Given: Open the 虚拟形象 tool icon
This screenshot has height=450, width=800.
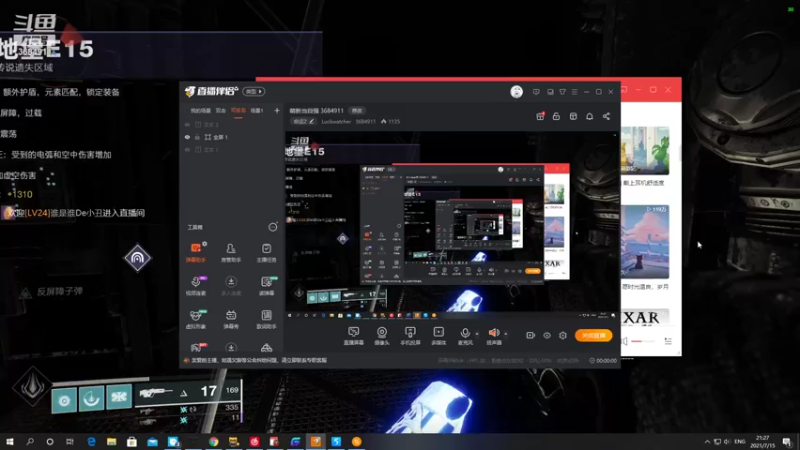Looking at the screenshot, I should [x=196, y=319].
